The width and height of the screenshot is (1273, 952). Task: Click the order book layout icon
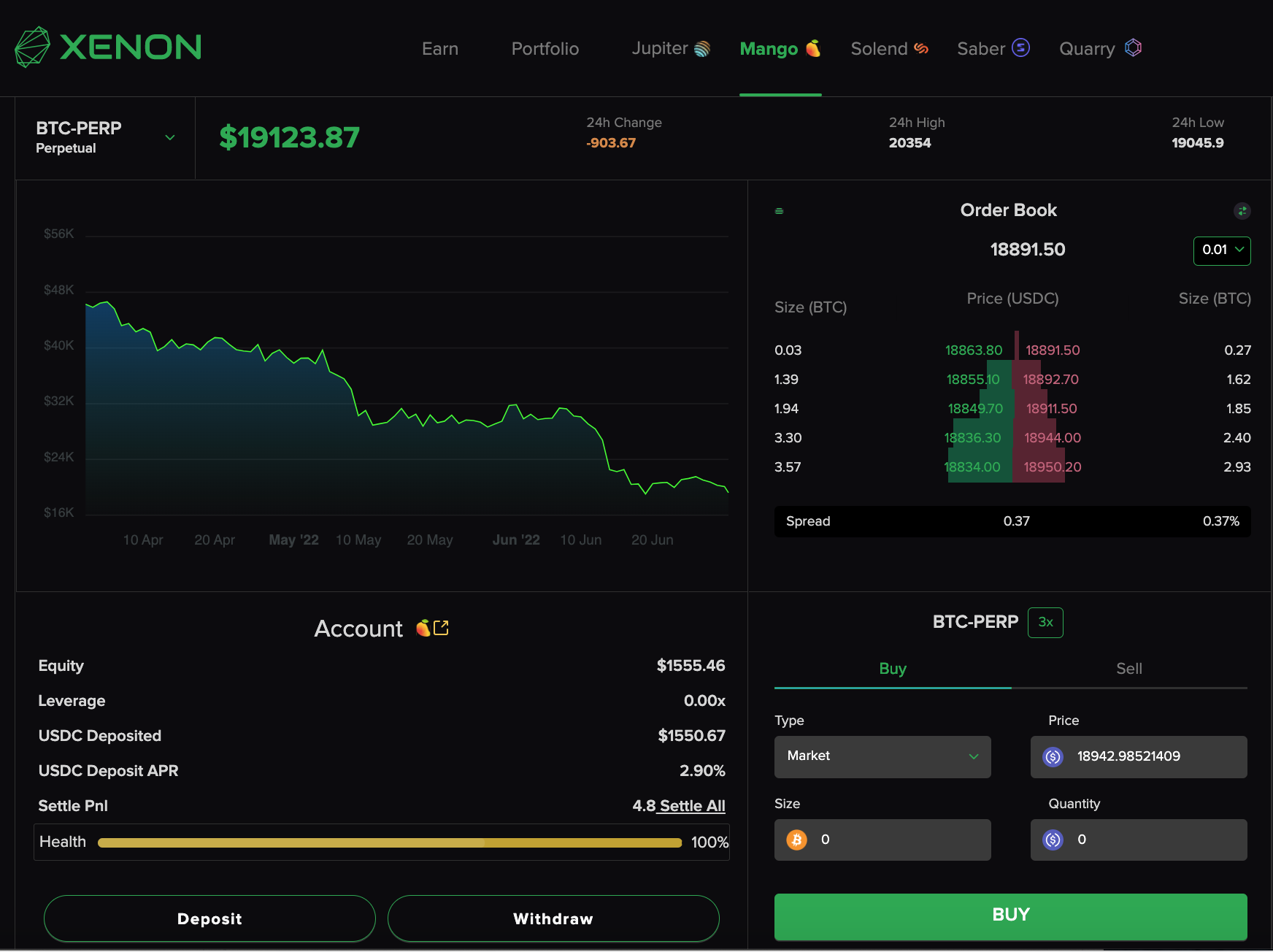[x=779, y=211]
